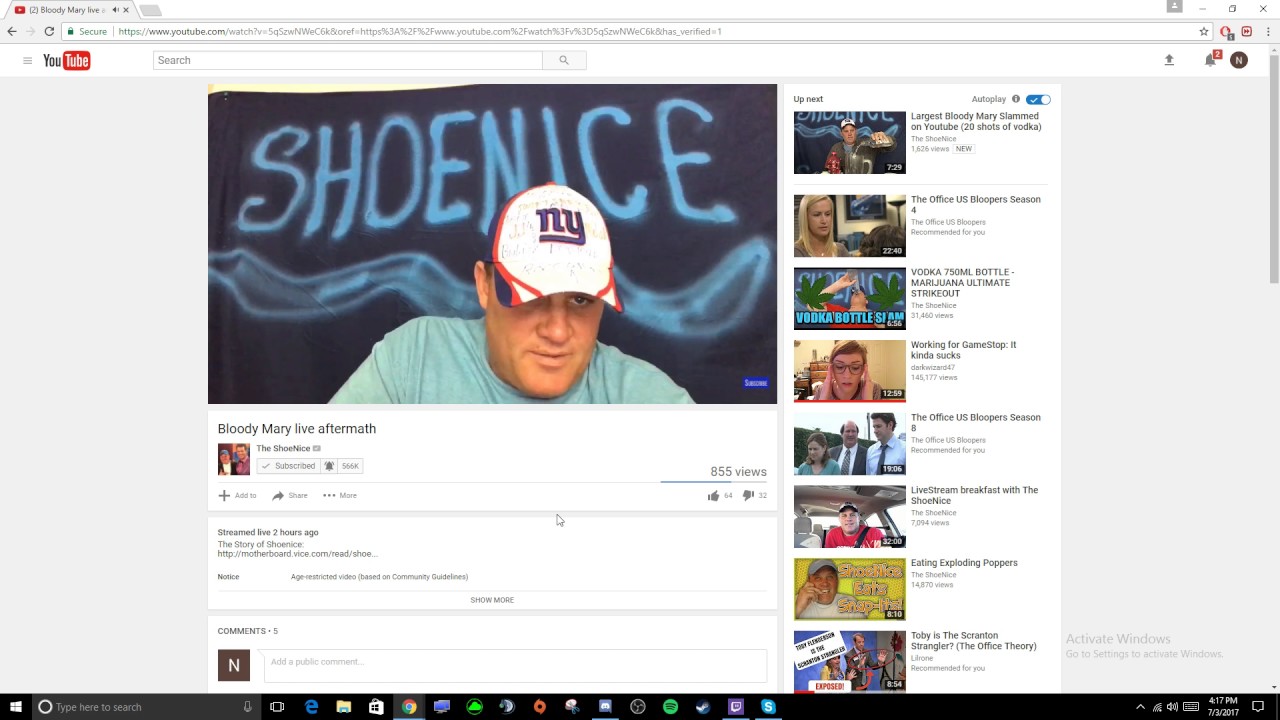This screenshot has width=1280, height=720.
Task: Show hidden system tray icons
Action: point(1140,707)
